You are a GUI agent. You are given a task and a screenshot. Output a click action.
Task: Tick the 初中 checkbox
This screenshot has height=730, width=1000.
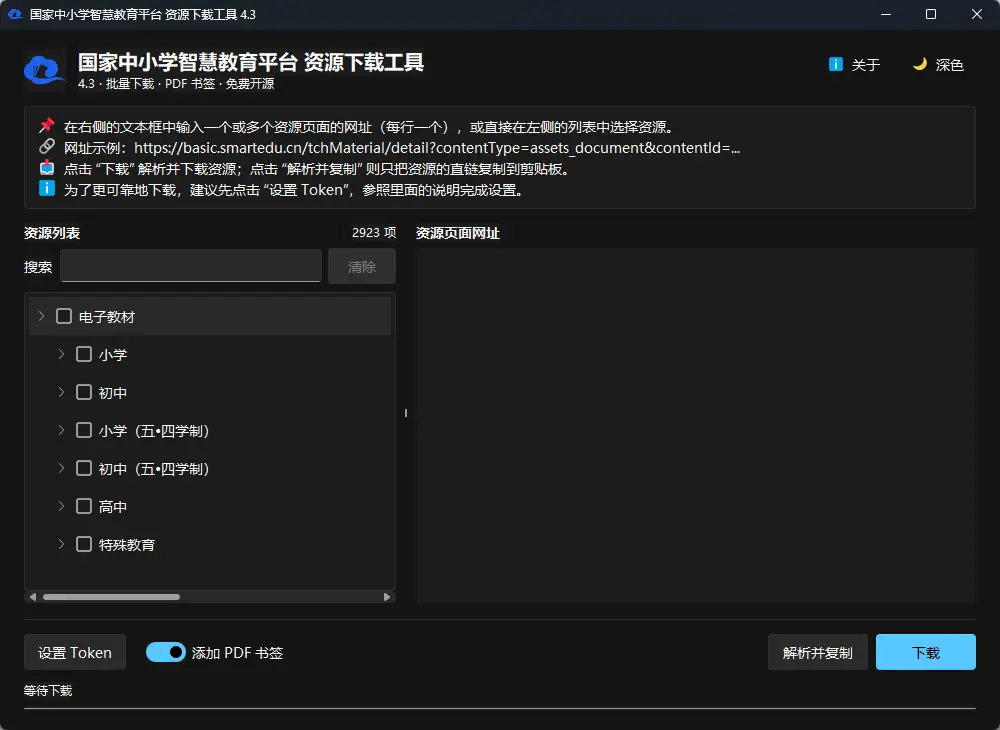84,392
